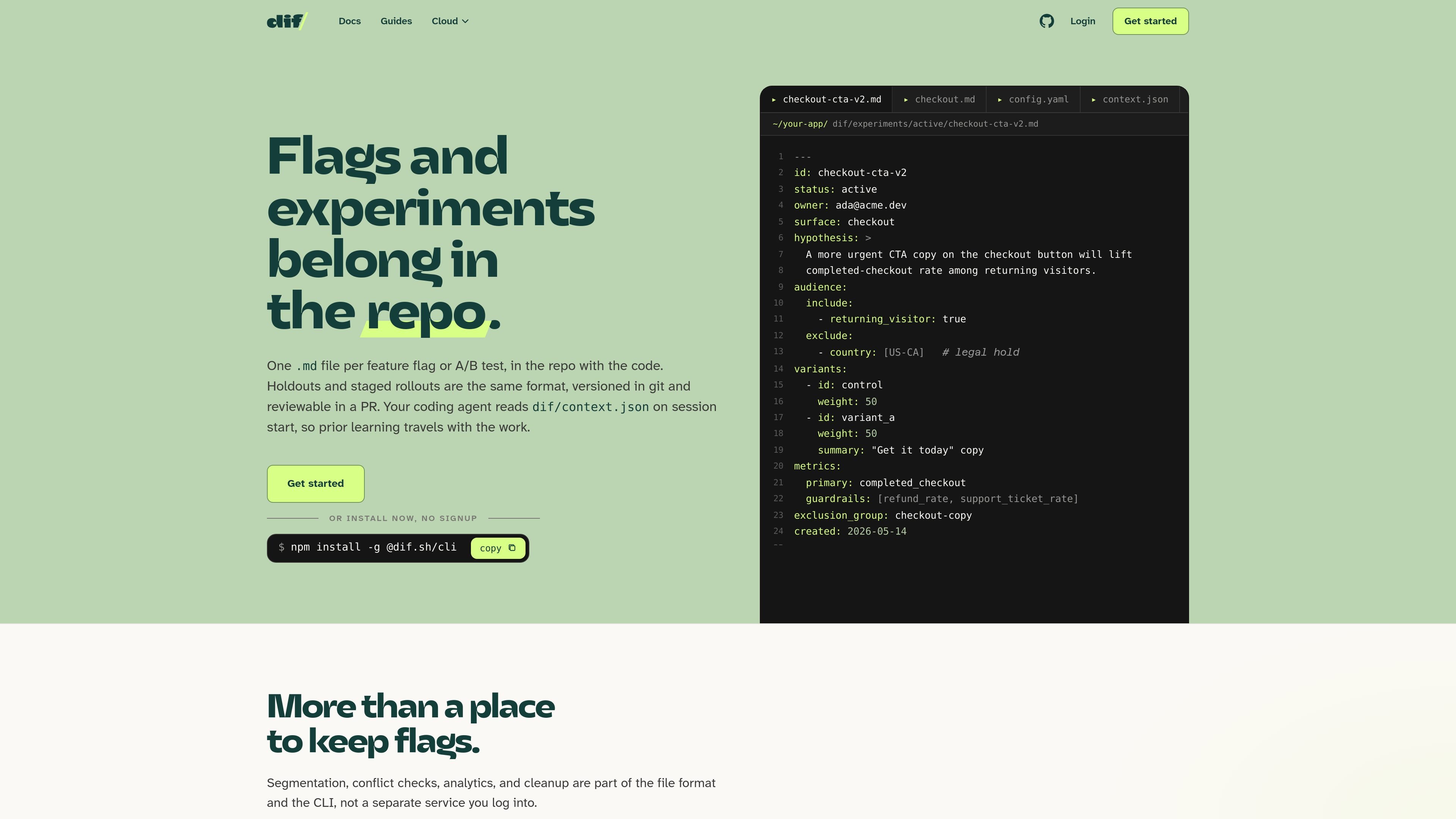1456x819 pixels.
Task: Click the 'primary: completed_checkout' line
Action: (886, 483)
